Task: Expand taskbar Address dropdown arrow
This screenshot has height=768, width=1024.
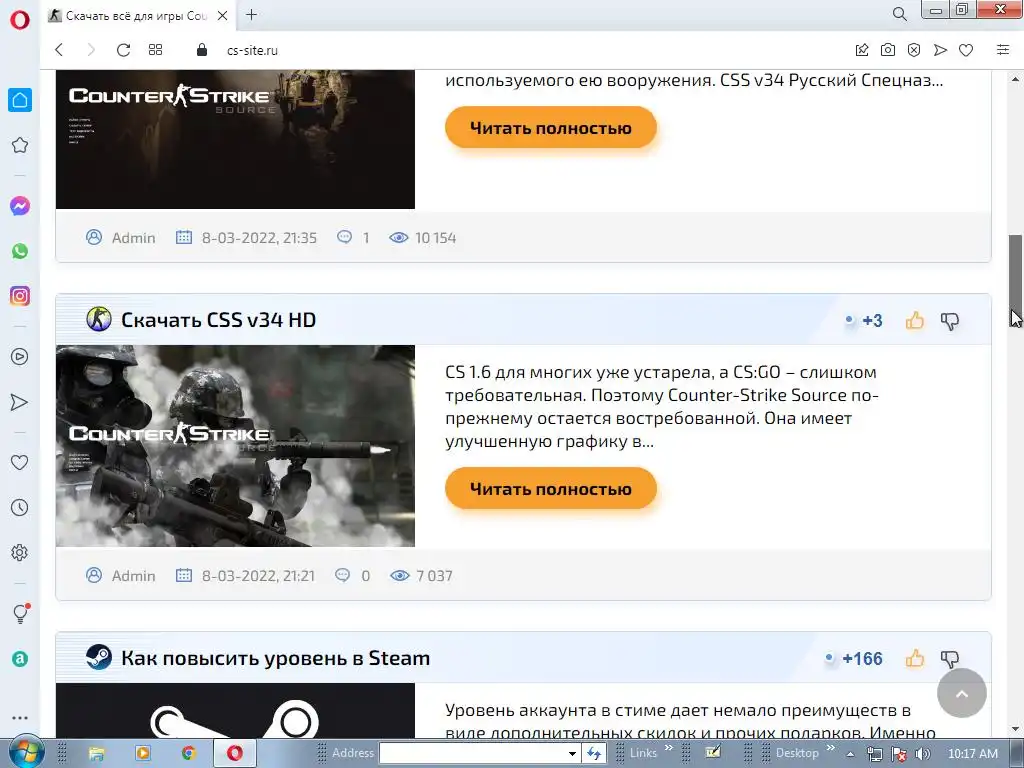Action: (571, 754)
